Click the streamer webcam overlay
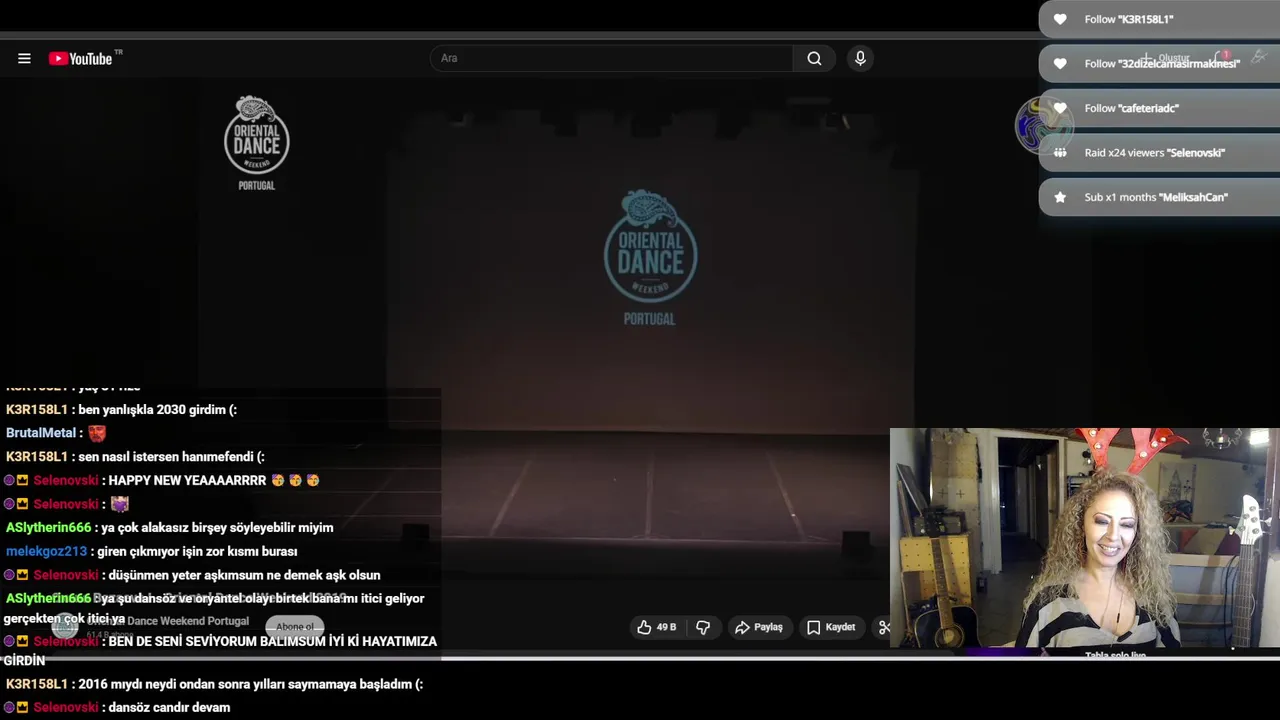Viewport: 1280px width, 720px height. (1085, 538)
